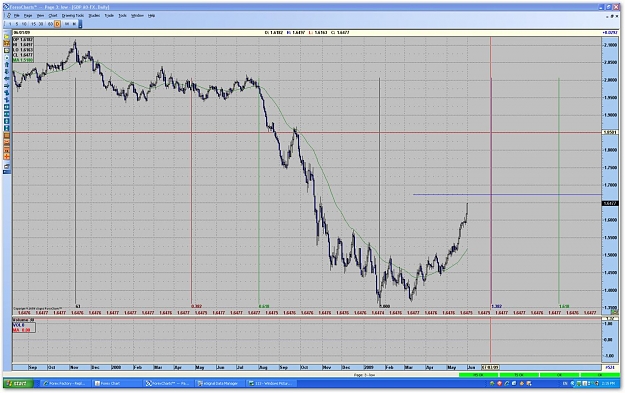Click the green MA value label
The image size is (625, 393).
[23, 60]
